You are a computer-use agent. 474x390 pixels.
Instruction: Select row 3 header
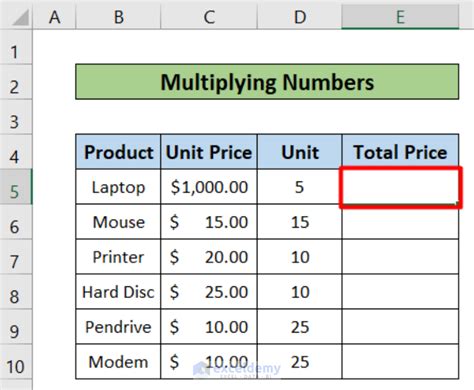[x=16, y=117]
